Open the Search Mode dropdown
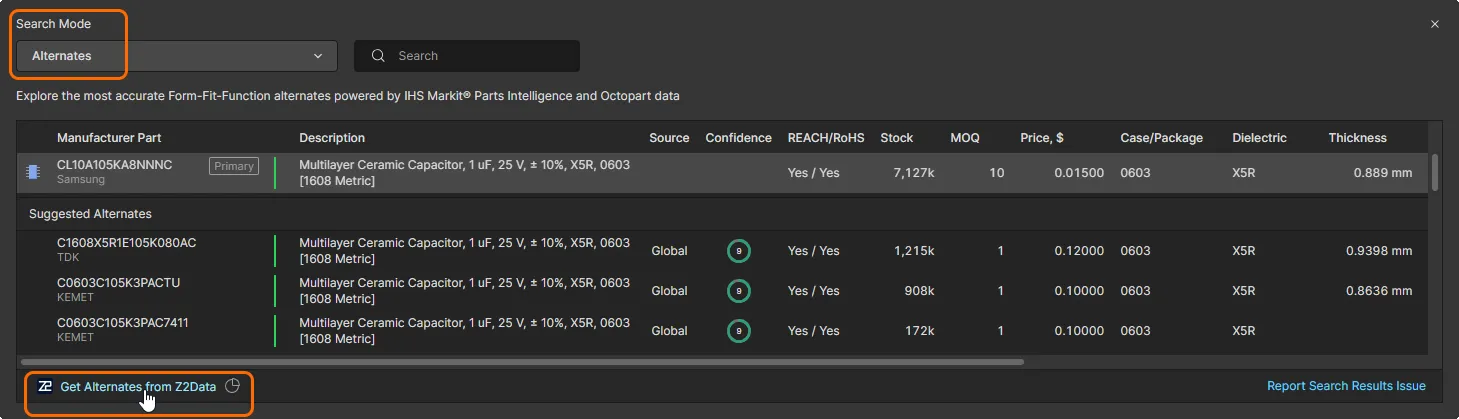 coord(177,56)
